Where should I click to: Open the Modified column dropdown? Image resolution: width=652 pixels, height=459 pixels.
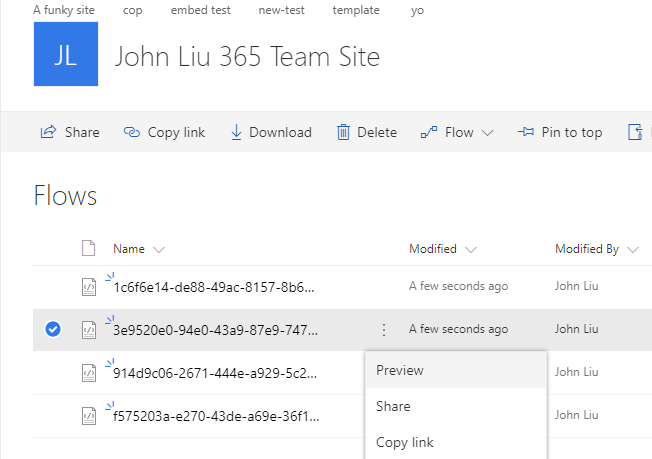[471, 249]
